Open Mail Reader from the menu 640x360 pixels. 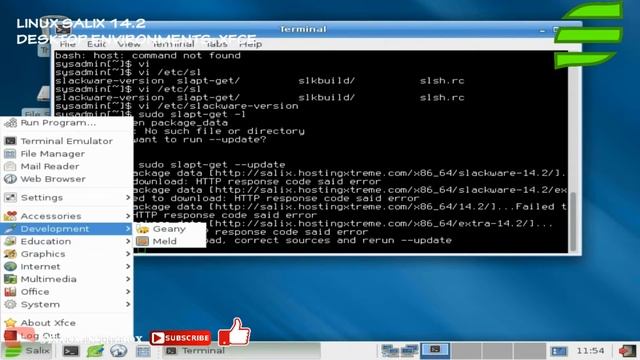(x=67, y=166)
